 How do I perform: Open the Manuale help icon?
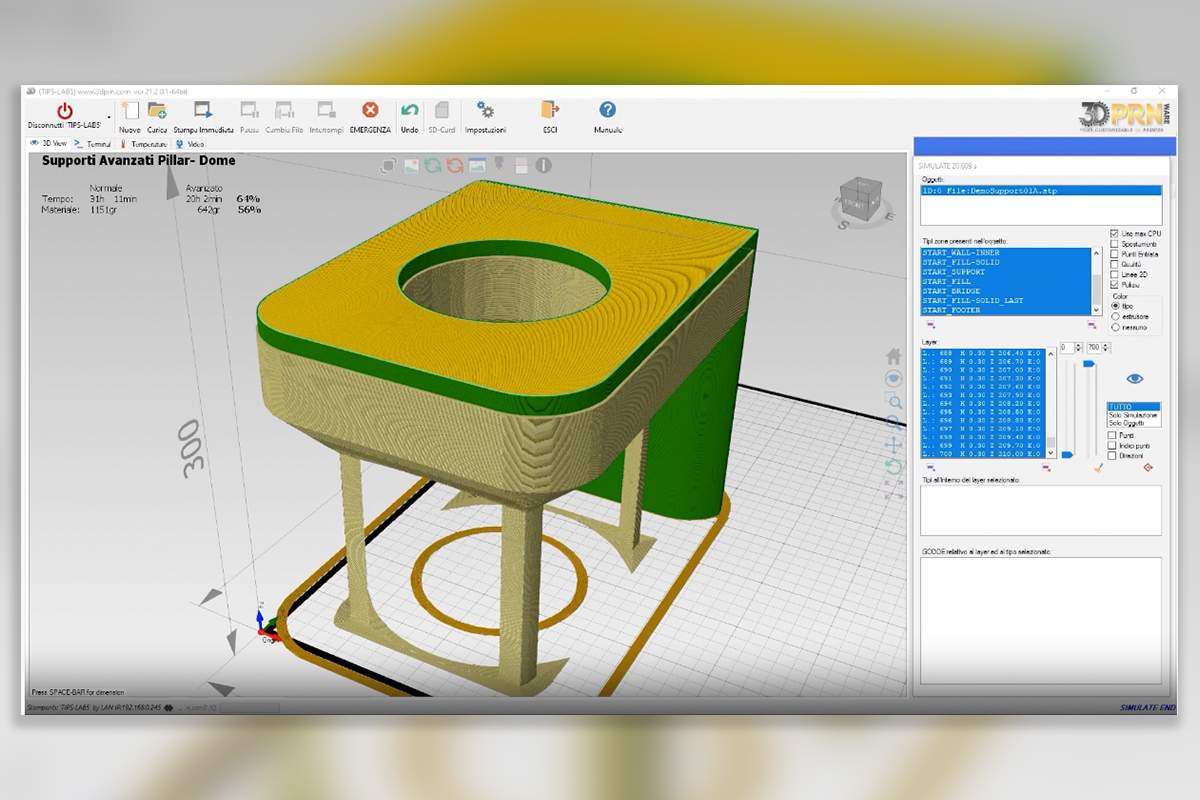coord(607,110)
